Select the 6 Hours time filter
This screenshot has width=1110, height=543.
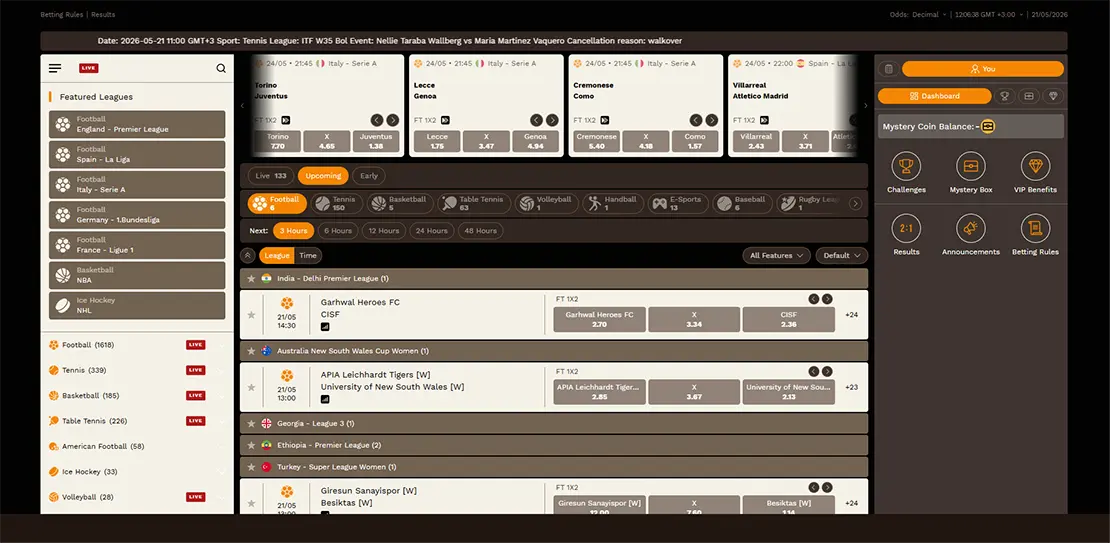tap(338, 231)
